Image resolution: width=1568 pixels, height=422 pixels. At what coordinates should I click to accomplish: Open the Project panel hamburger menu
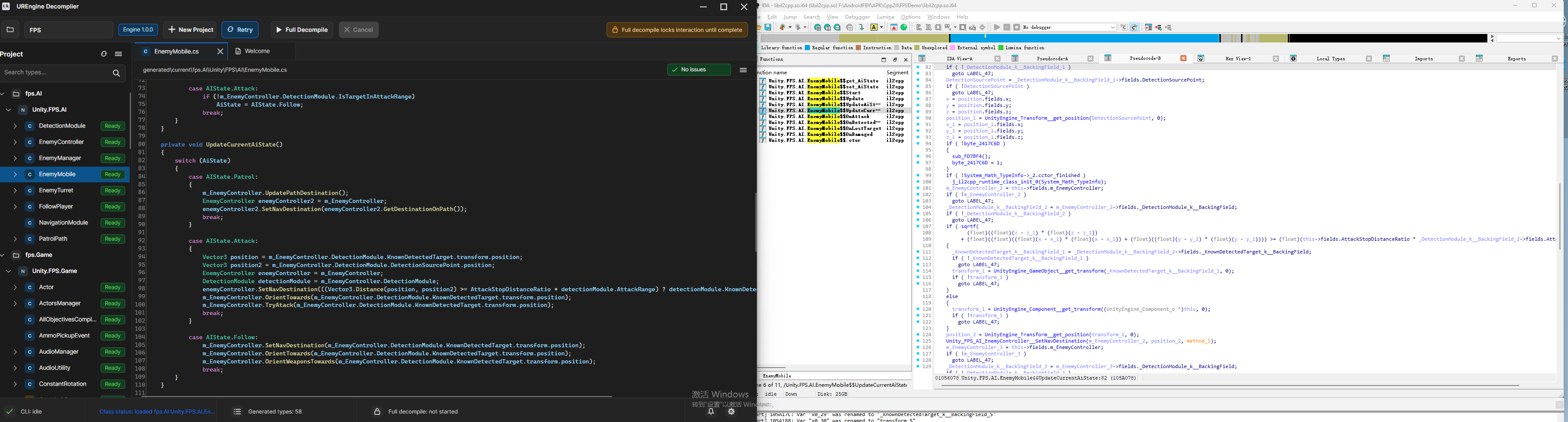(119, 54)
